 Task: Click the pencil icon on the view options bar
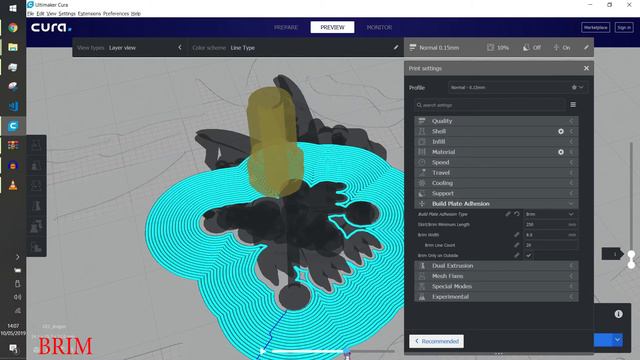pyautogui.click(x=396, y=48)
